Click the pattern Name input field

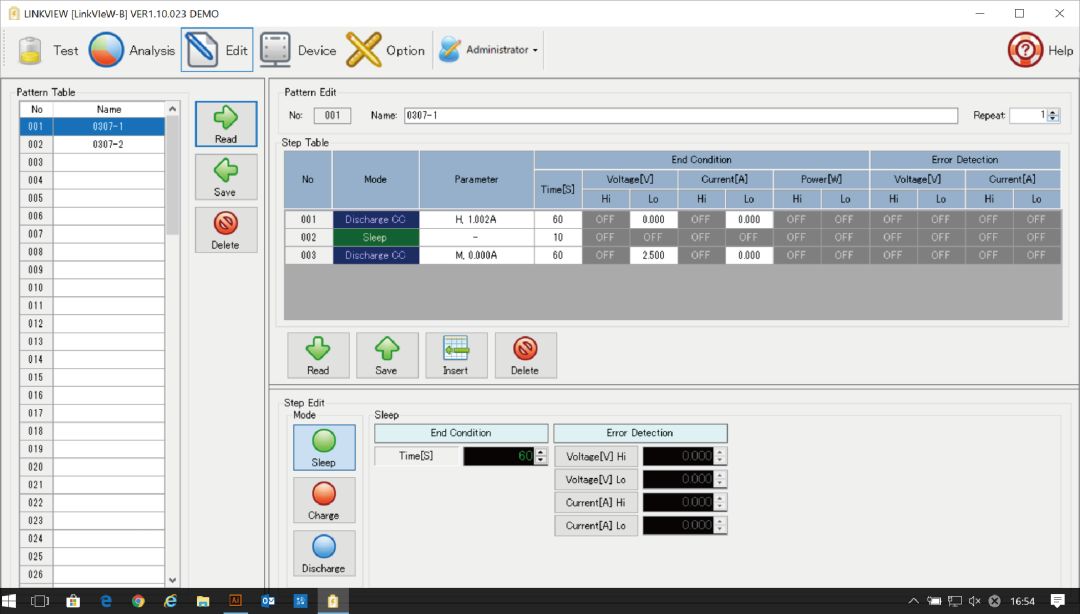(681, 116)
